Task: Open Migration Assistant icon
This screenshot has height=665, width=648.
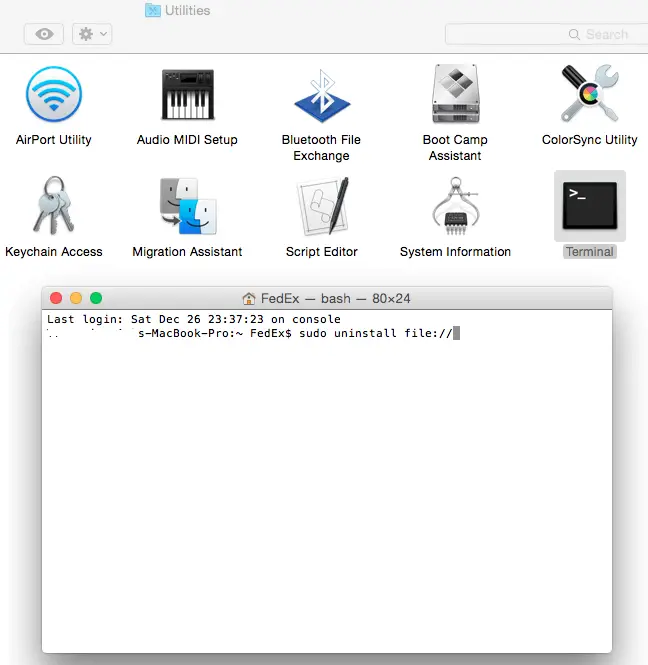Action: tap(188, 206)
